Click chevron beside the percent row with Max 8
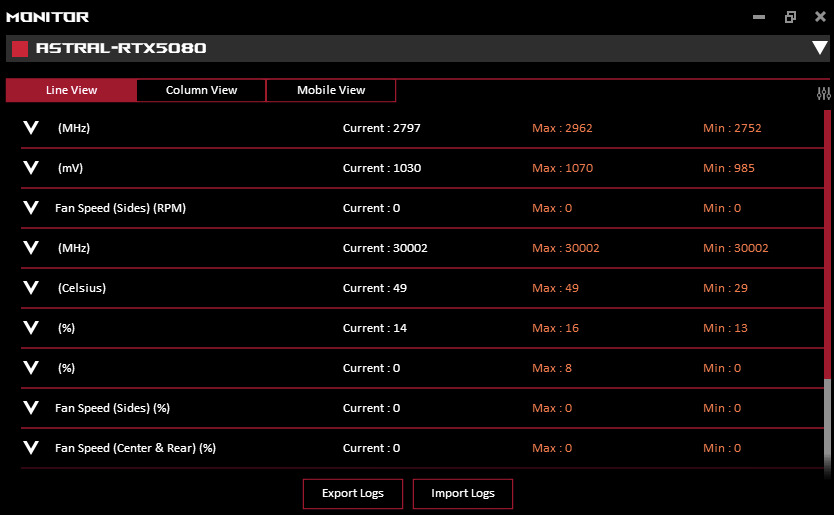834x515 pixels. tap(31, 368)
